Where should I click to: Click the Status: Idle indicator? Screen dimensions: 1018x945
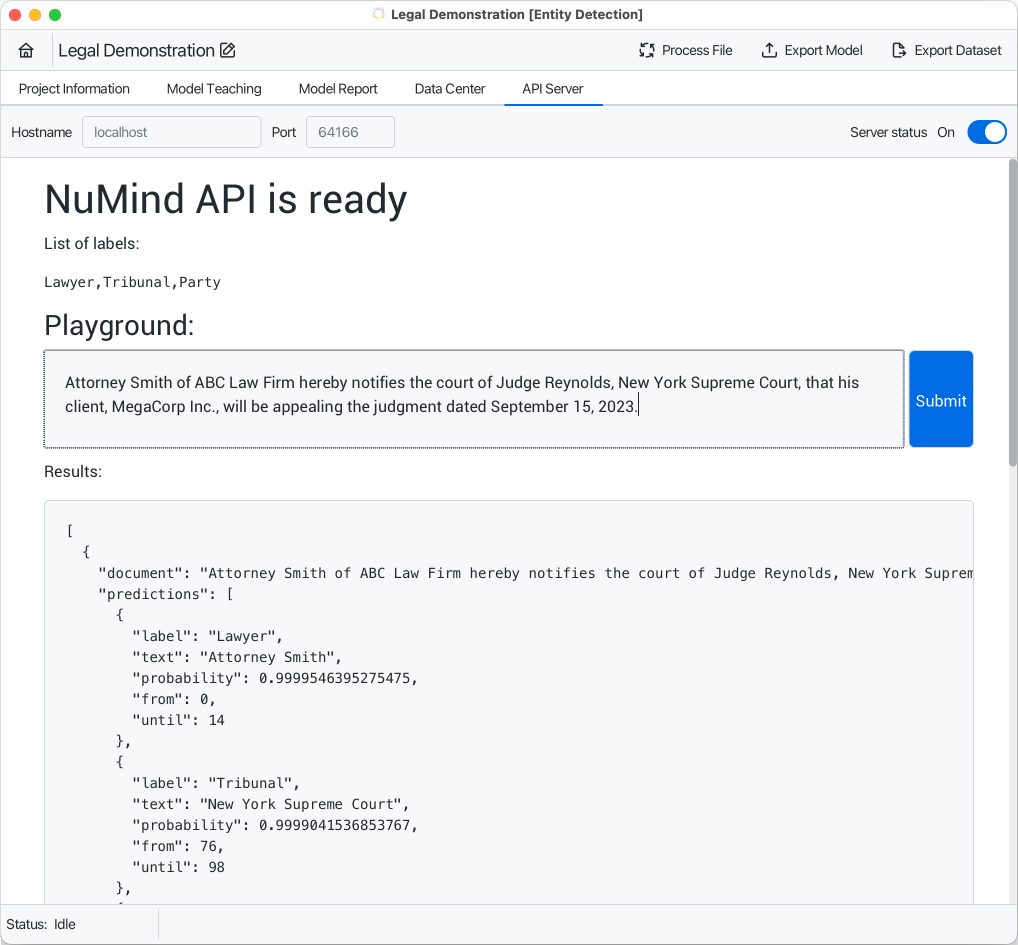[x=41, y=924]
